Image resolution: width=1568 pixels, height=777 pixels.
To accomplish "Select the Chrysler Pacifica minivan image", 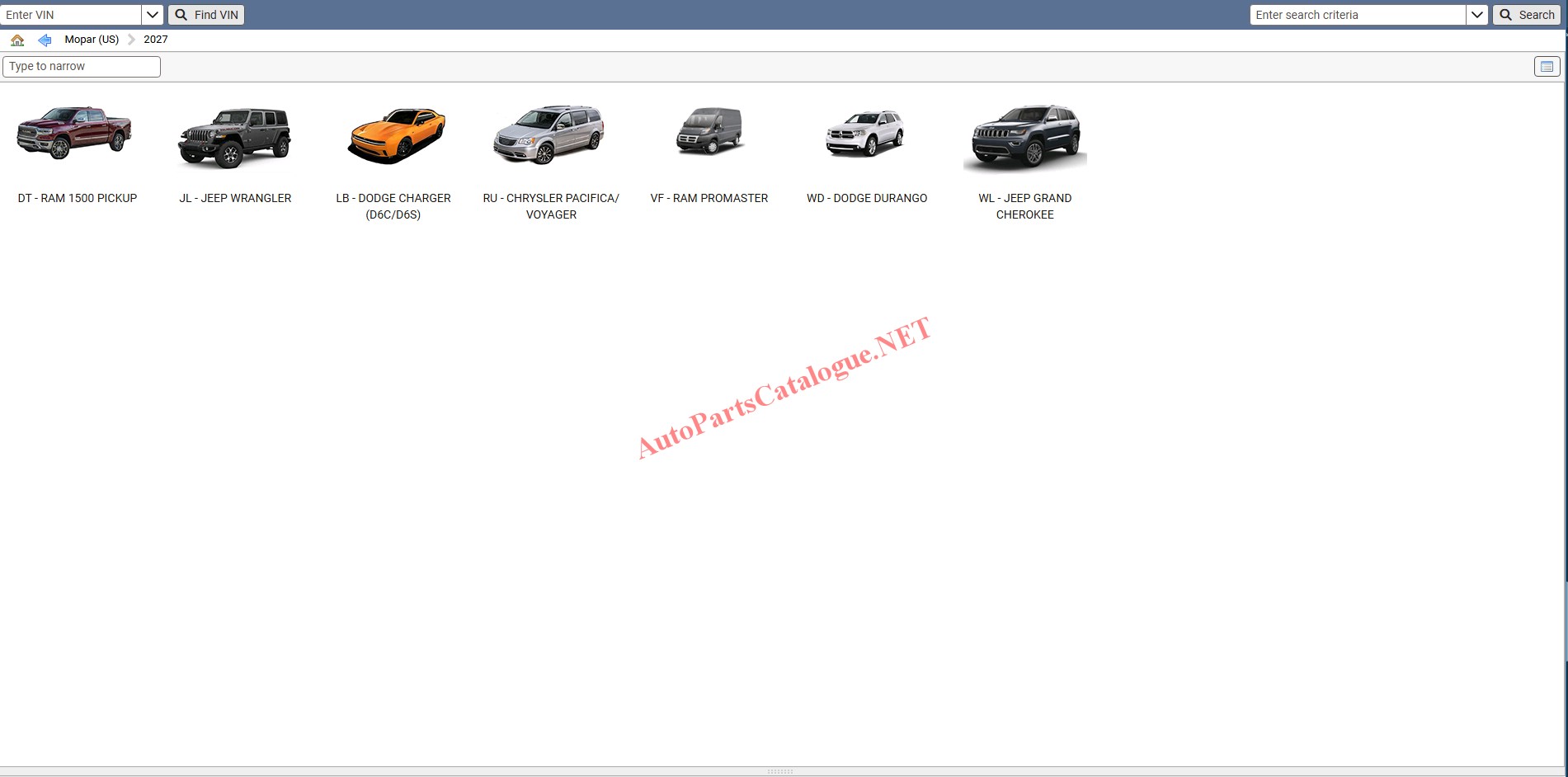I will (x=549, y=134).
